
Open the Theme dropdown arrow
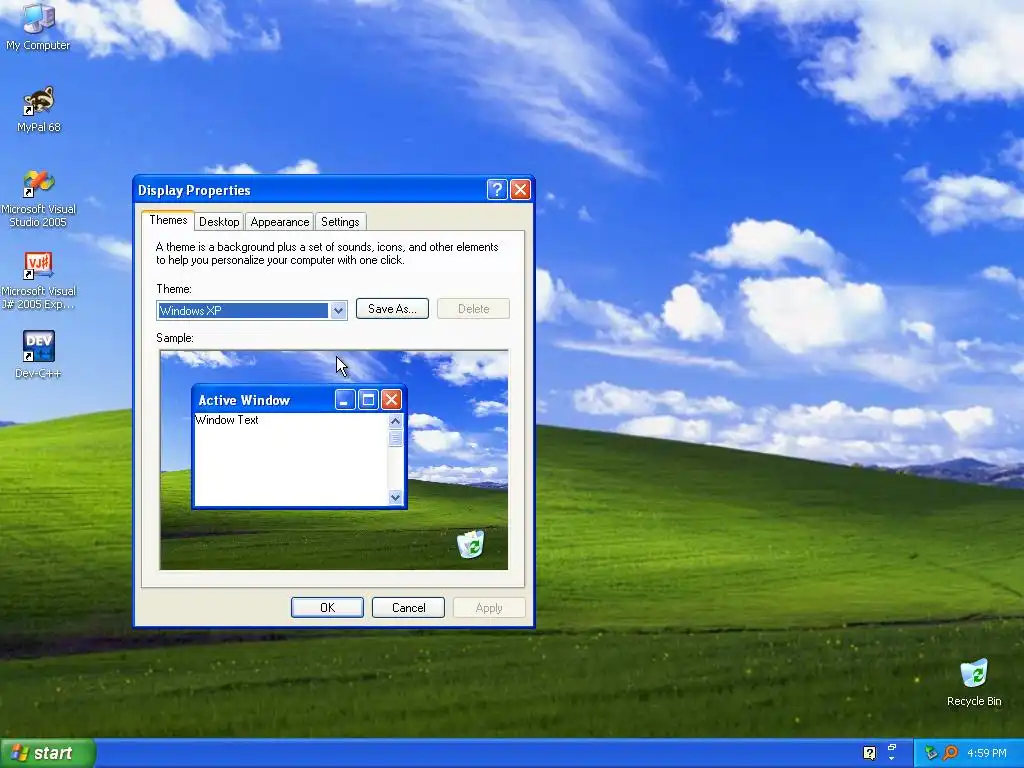(x=338, y=311)
